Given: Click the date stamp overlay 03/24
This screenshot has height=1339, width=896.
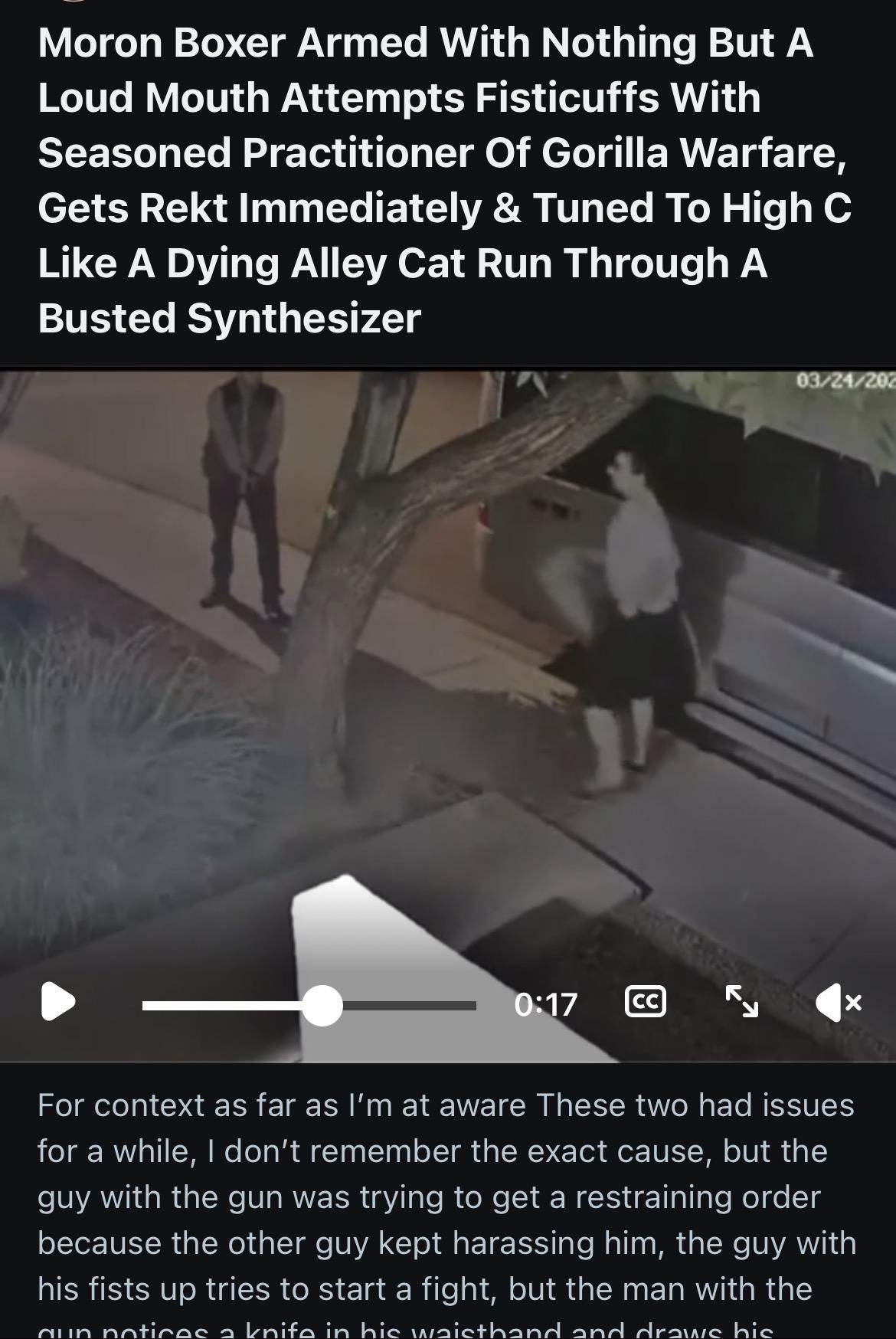Looking at the screenshot, I should tap(845, 380).
